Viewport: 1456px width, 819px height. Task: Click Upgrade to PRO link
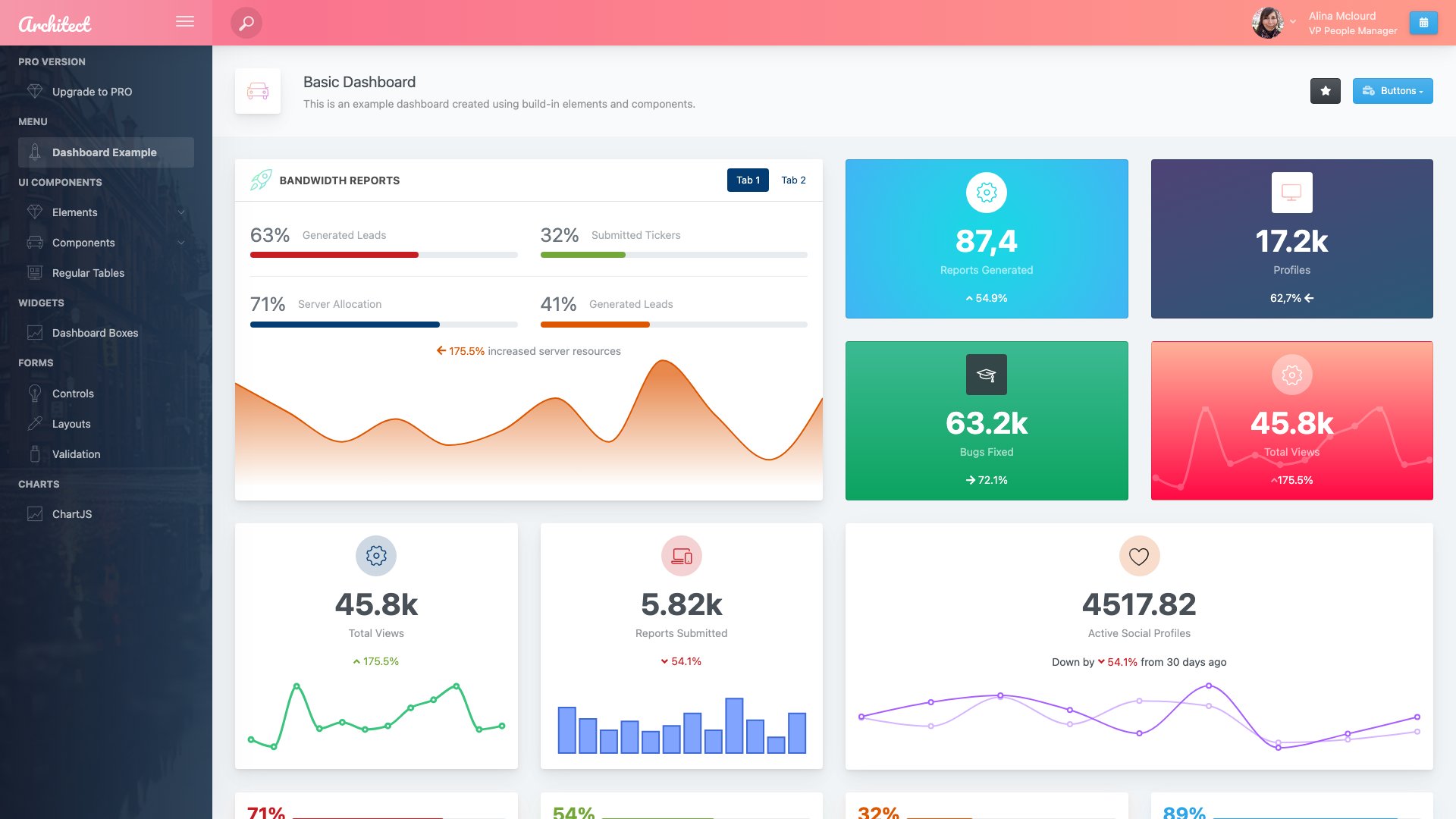pos(91,91)
